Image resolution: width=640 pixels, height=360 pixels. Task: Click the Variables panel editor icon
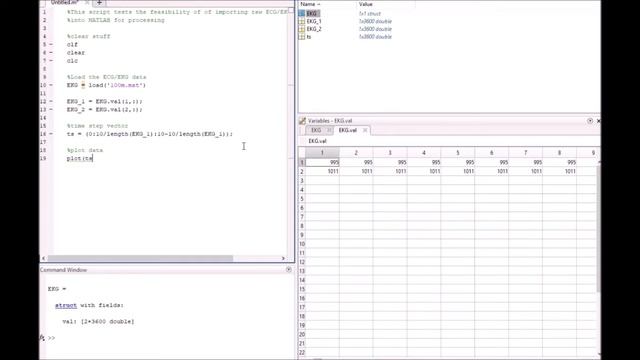(x=302, y=121)
